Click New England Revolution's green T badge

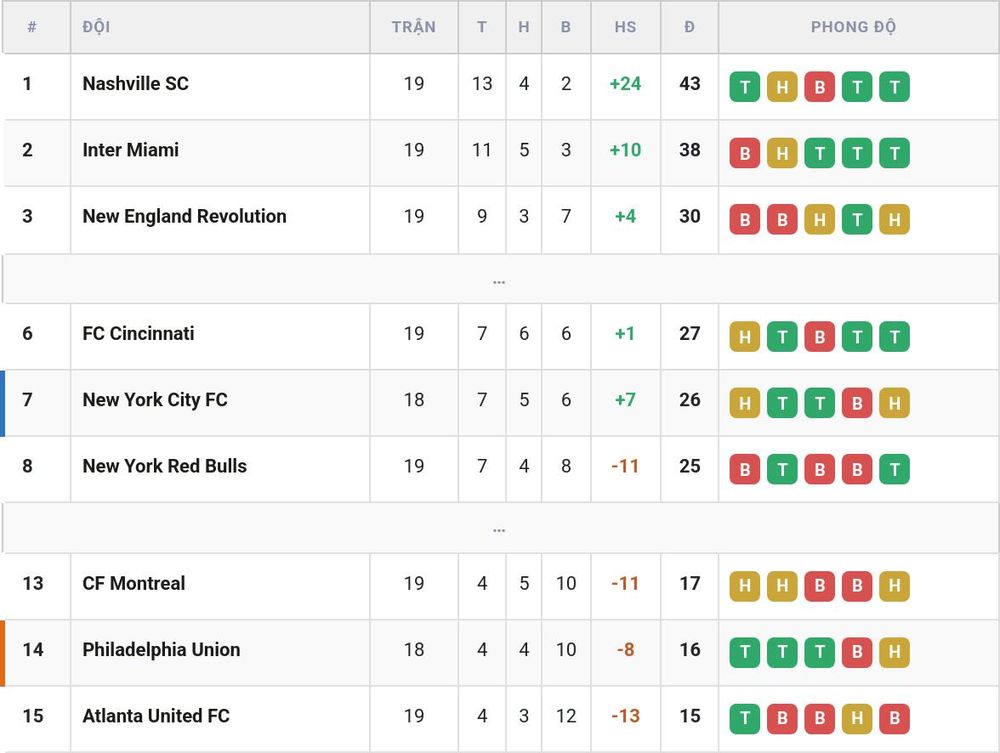pos(857,219)
